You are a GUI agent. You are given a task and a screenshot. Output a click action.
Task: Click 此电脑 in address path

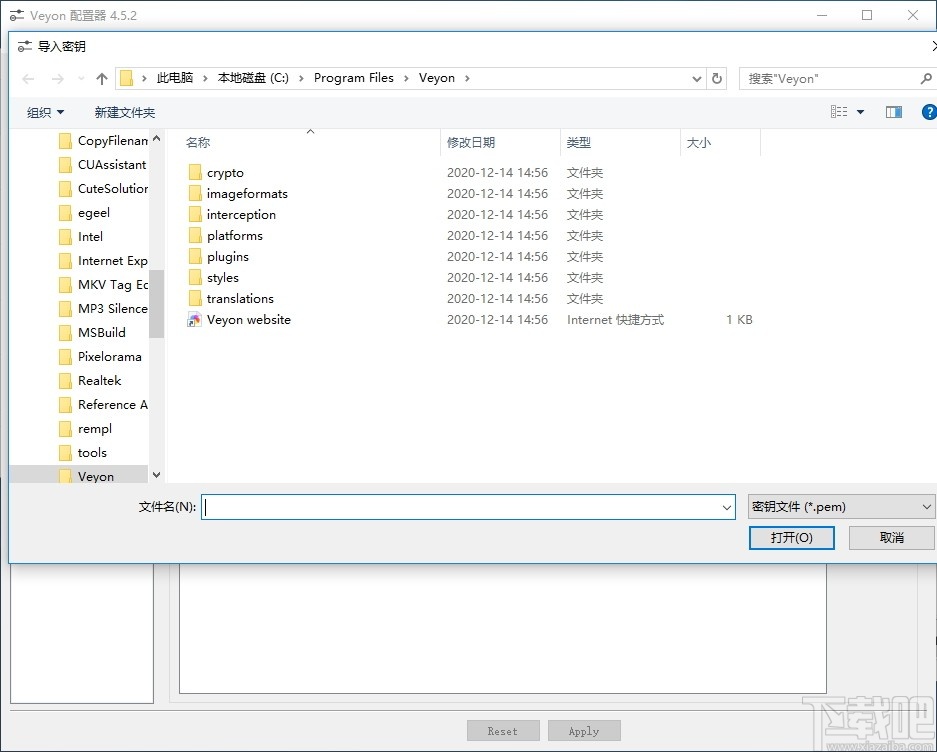174,78
